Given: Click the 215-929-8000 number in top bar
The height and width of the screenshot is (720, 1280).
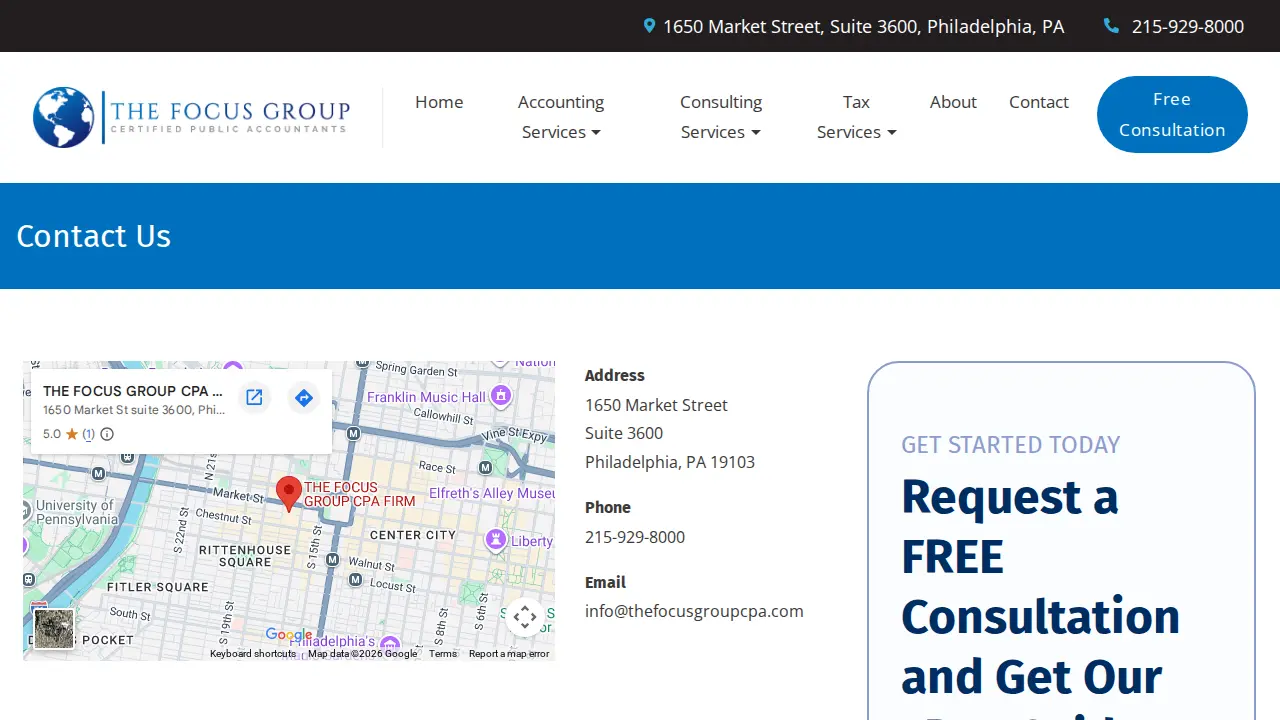Looking at the screenshot, I should (1188, 27).
